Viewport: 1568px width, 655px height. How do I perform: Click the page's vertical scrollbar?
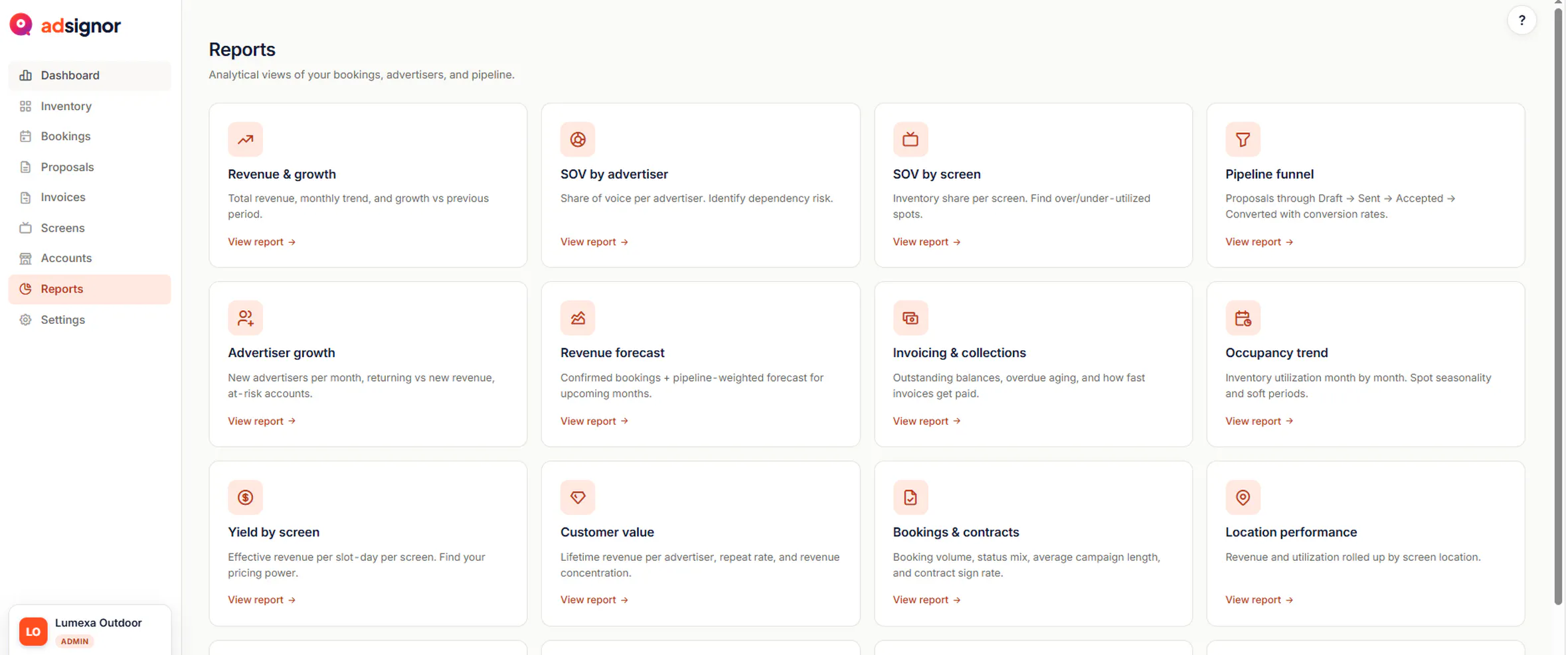click(1558, 305)
